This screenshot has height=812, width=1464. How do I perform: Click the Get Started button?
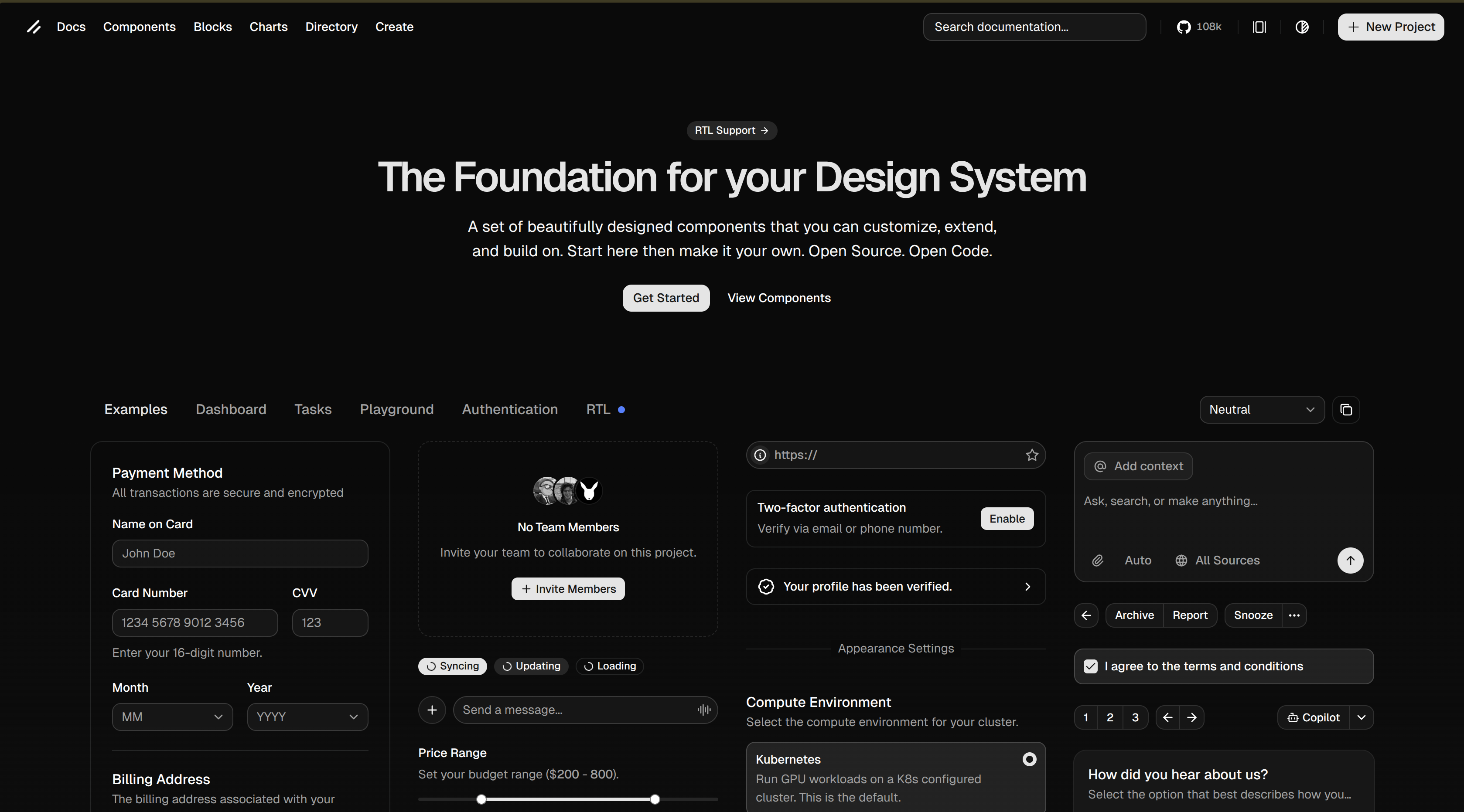[665, 298]
